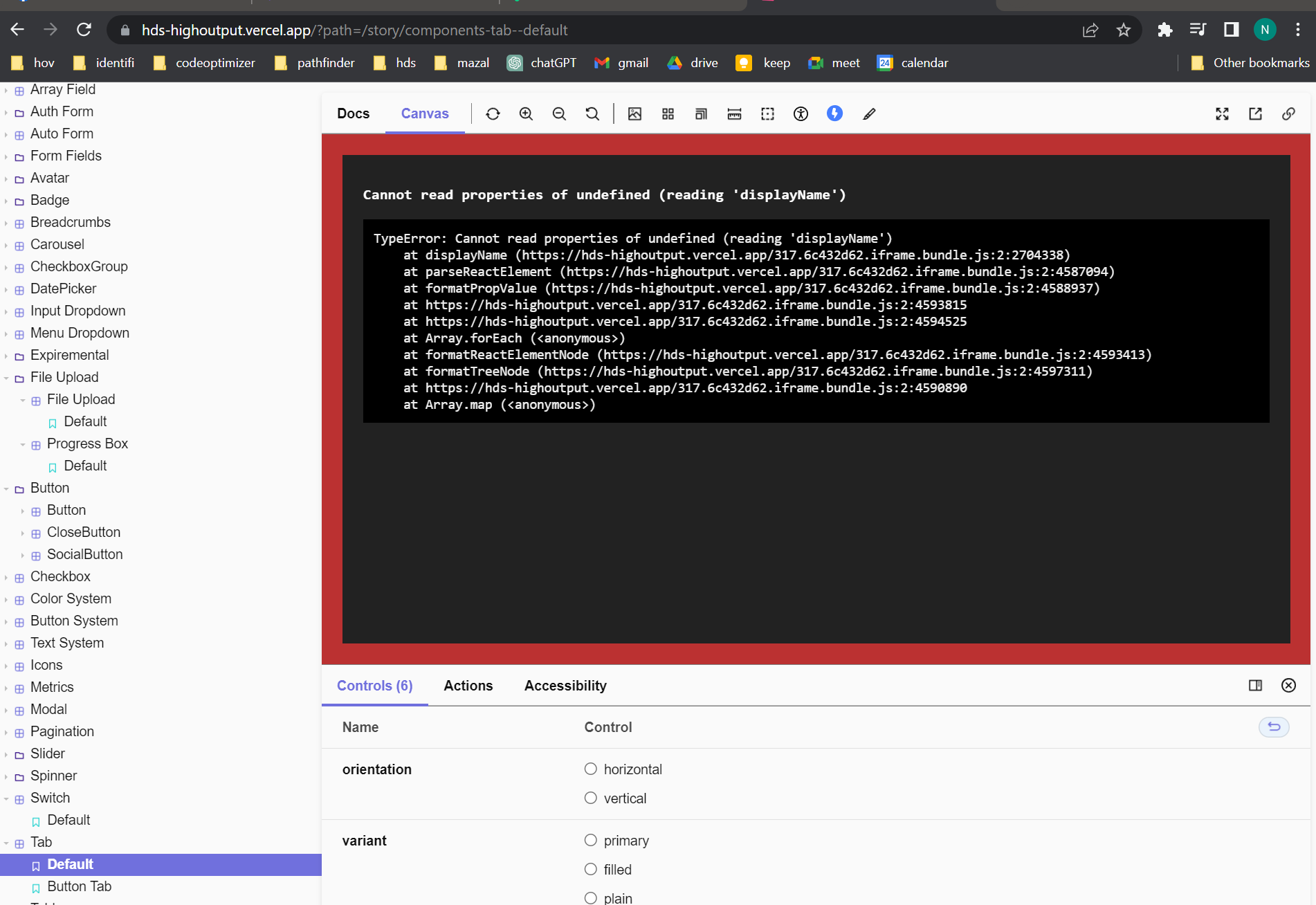Screen dimensions: 1316x905
Task: Share this page icon in address bar
Action: [1090, 30]
